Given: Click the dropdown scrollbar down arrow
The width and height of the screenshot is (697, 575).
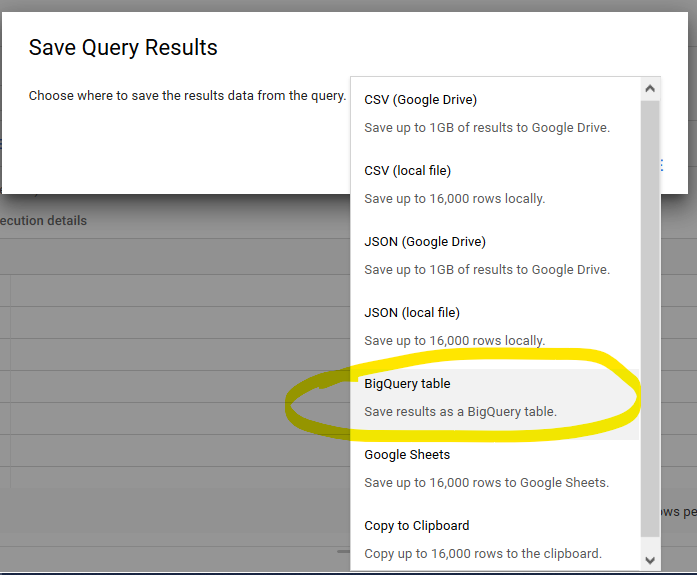Looking at the screenshot, I should (x=650, y=560).
